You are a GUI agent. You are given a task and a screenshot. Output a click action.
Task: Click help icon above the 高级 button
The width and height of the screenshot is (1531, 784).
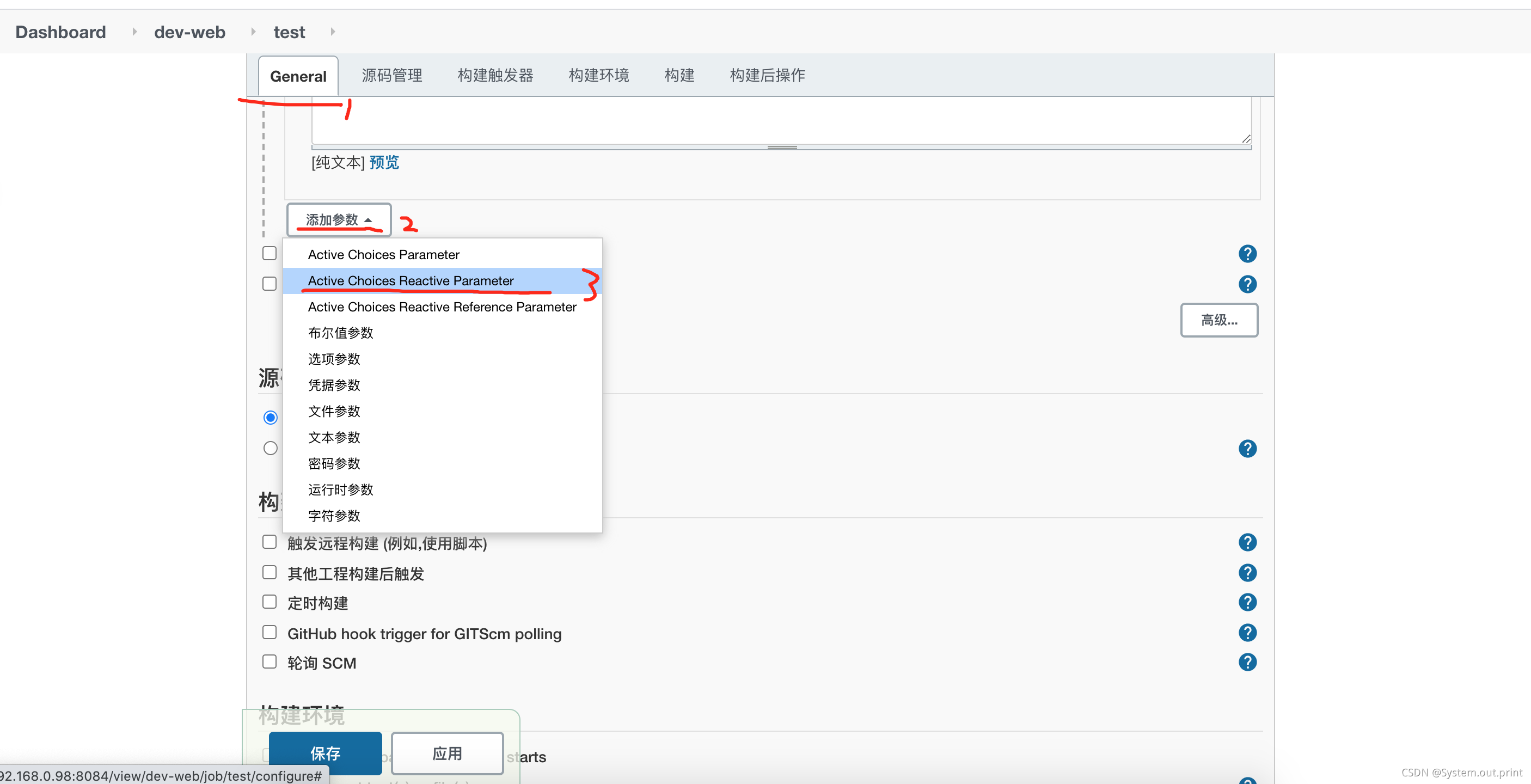point(1247,284)
